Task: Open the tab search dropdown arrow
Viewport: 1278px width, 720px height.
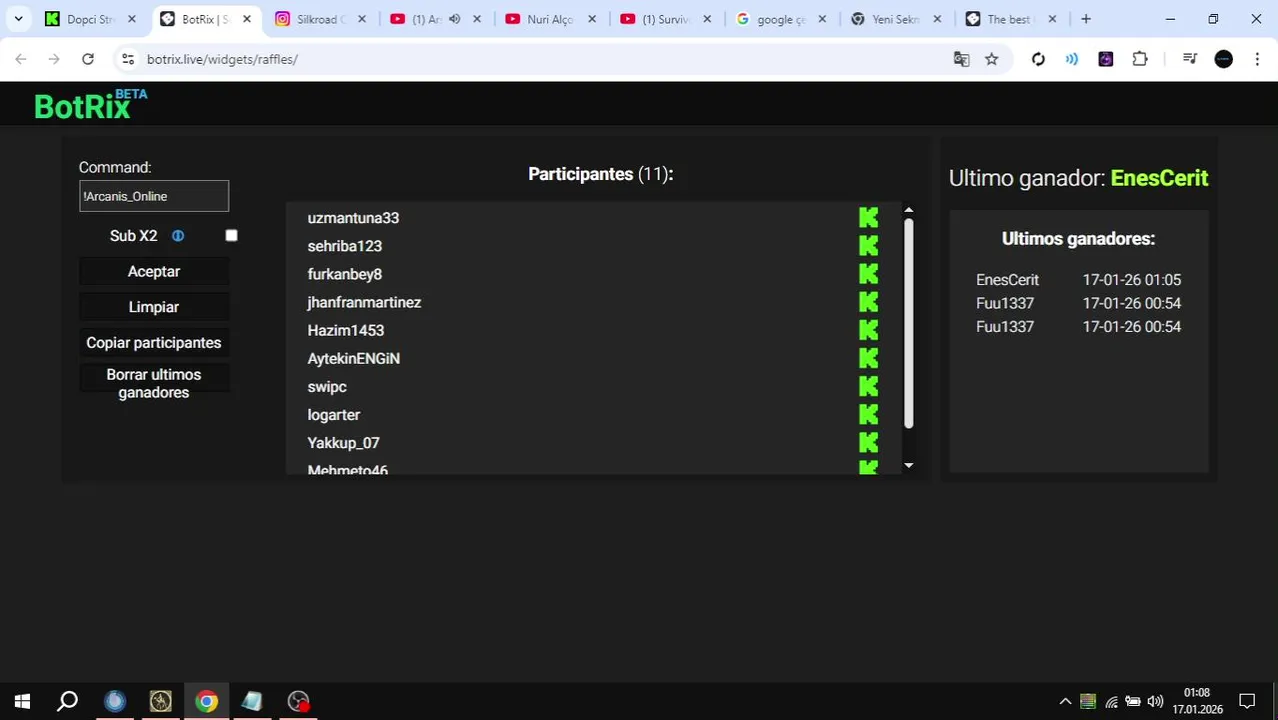Action: [18, 19]
